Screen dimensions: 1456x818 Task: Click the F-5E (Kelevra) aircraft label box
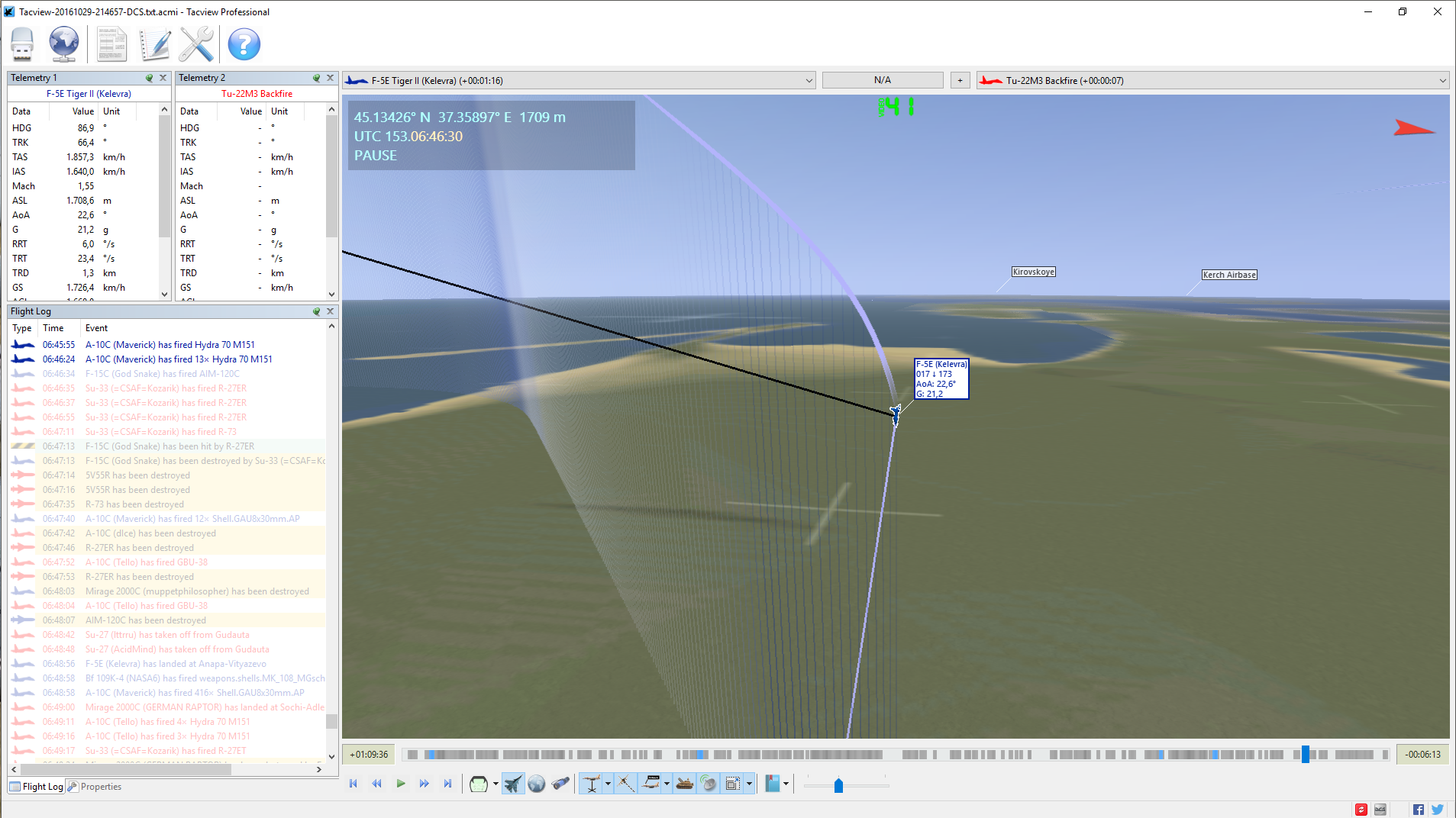coord(941,378)
